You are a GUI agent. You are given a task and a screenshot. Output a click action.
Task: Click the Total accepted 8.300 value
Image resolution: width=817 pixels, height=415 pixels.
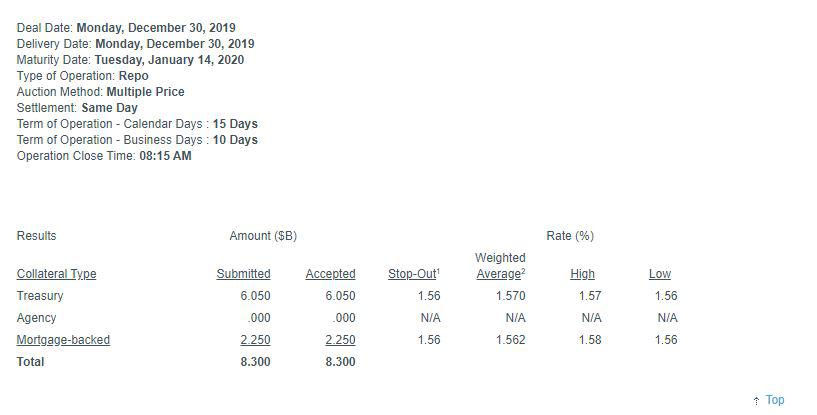(340, 362)
